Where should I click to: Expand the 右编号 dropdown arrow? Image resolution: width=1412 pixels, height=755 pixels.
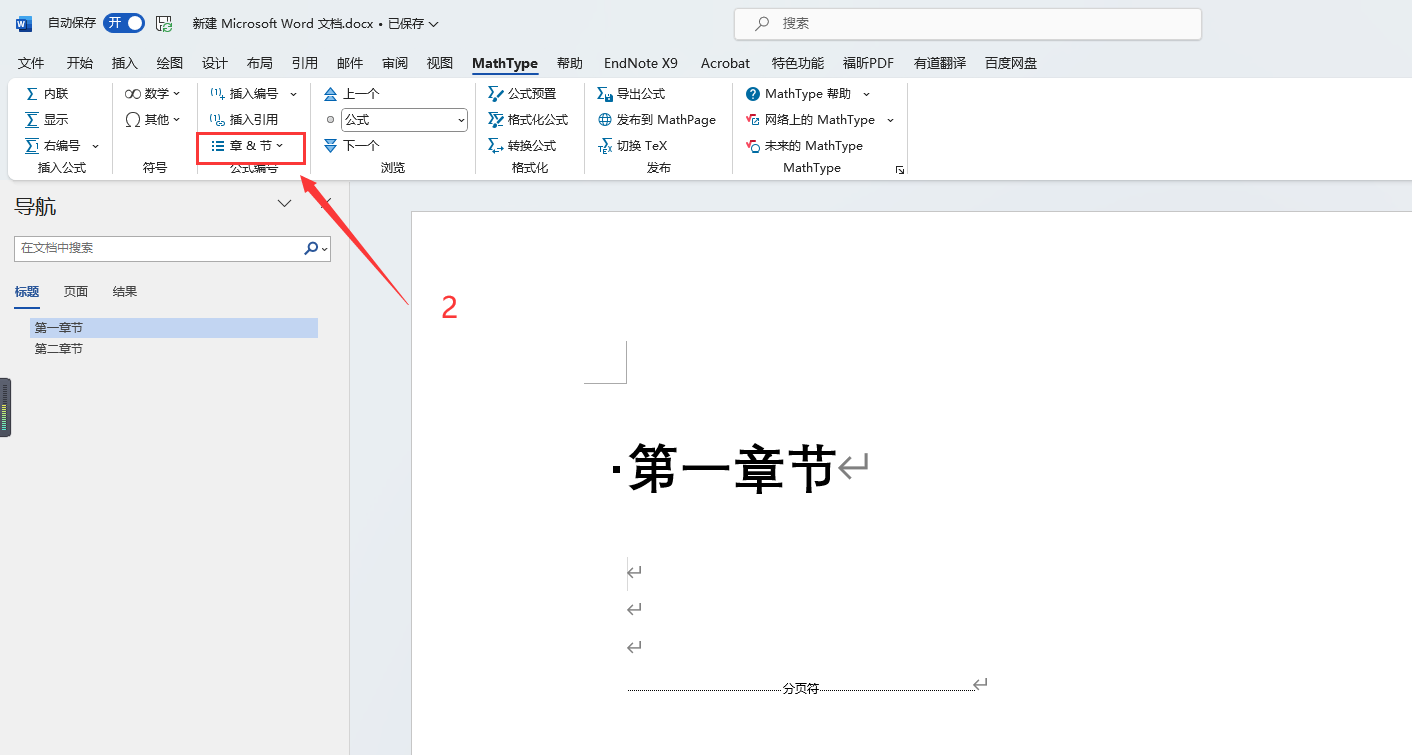pos(96,145)
